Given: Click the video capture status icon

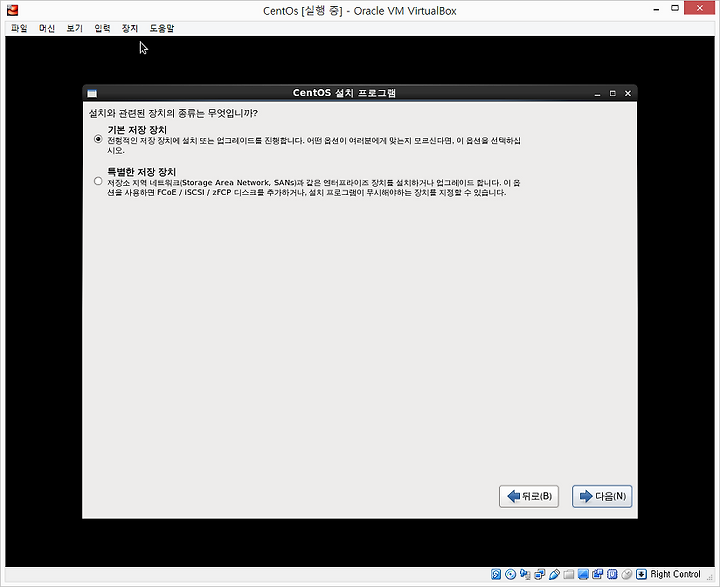Looking at the screenshot, I should 598,574.
